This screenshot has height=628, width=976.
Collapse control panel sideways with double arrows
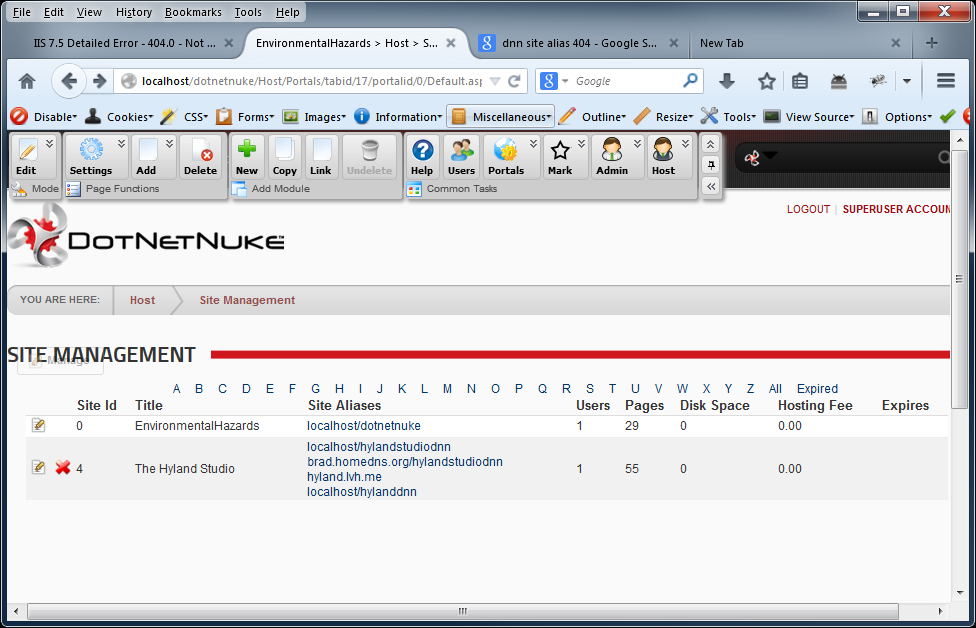711,186
